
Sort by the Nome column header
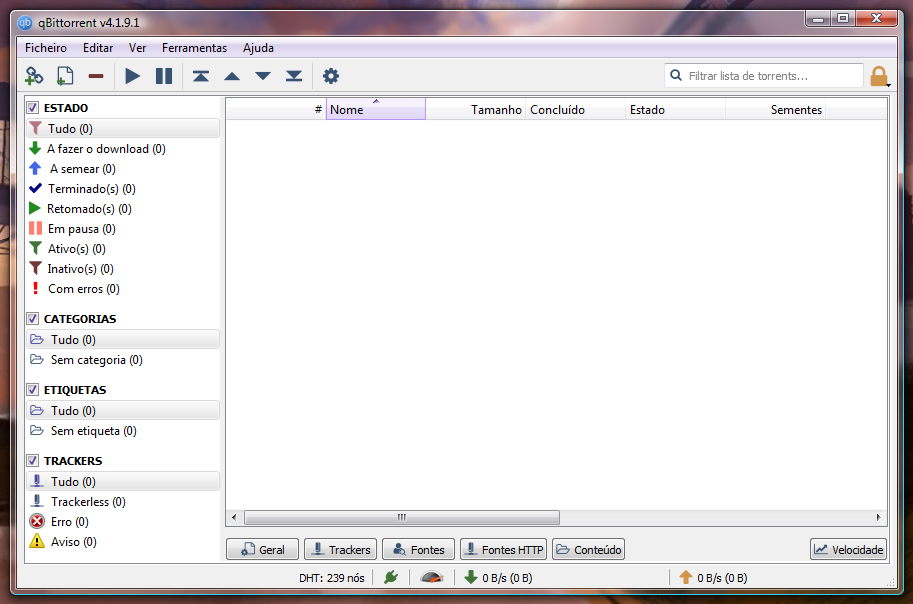tap(376, 110)
